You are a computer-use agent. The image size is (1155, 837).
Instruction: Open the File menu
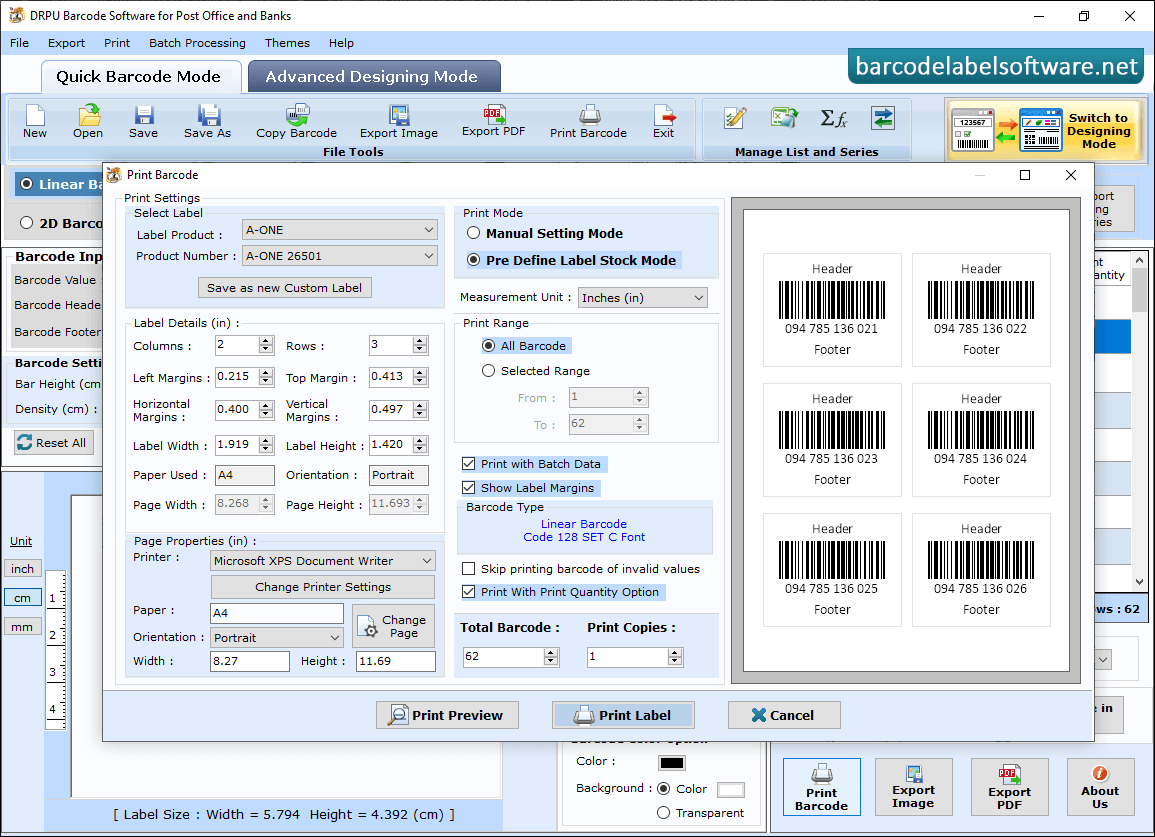19,43
